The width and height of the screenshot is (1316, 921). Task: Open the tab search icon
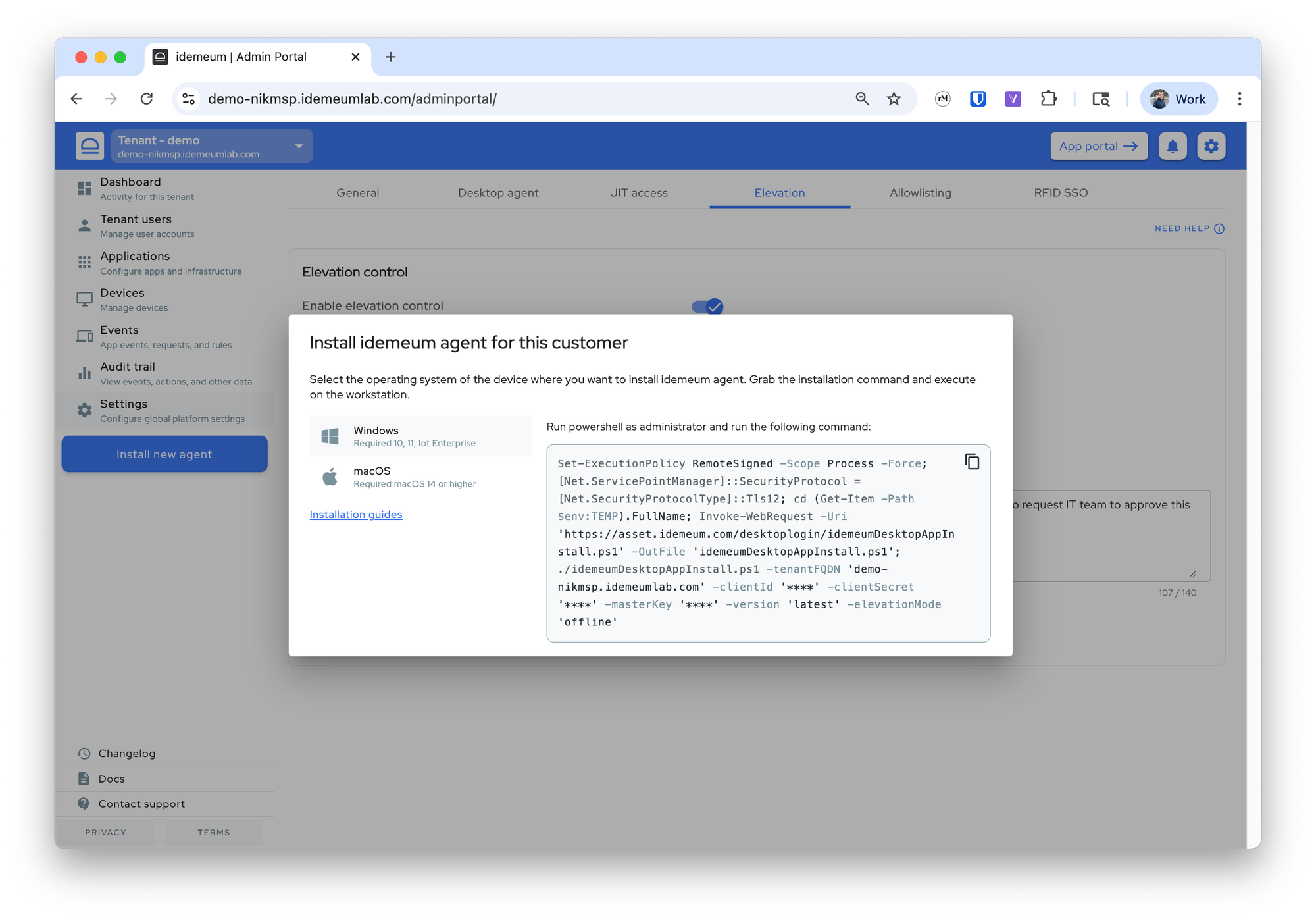[x=1101, y=99]
